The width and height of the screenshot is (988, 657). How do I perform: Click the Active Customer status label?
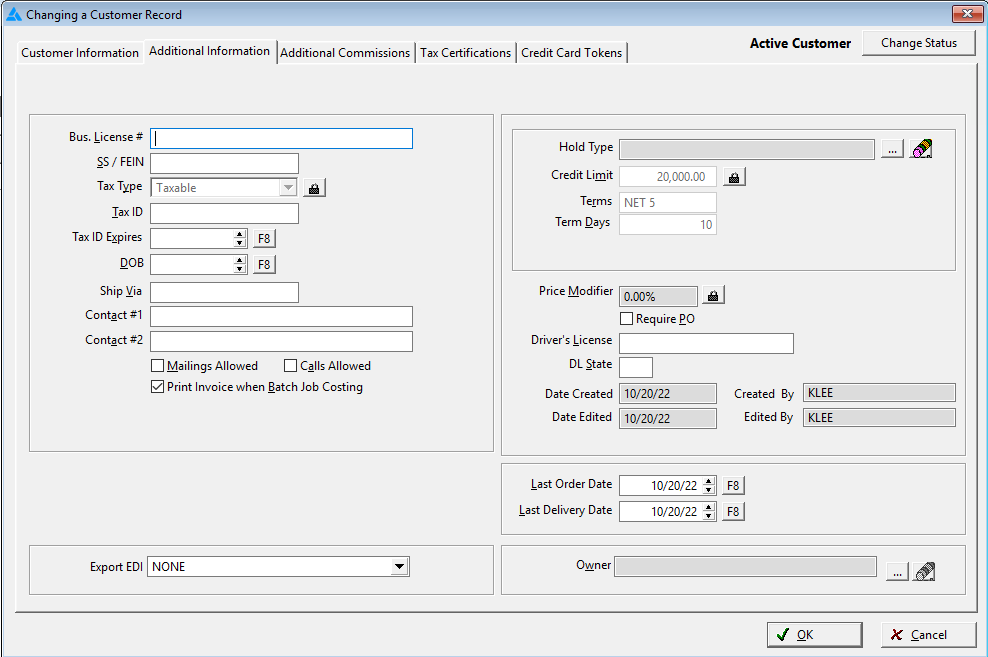(800, 43)
